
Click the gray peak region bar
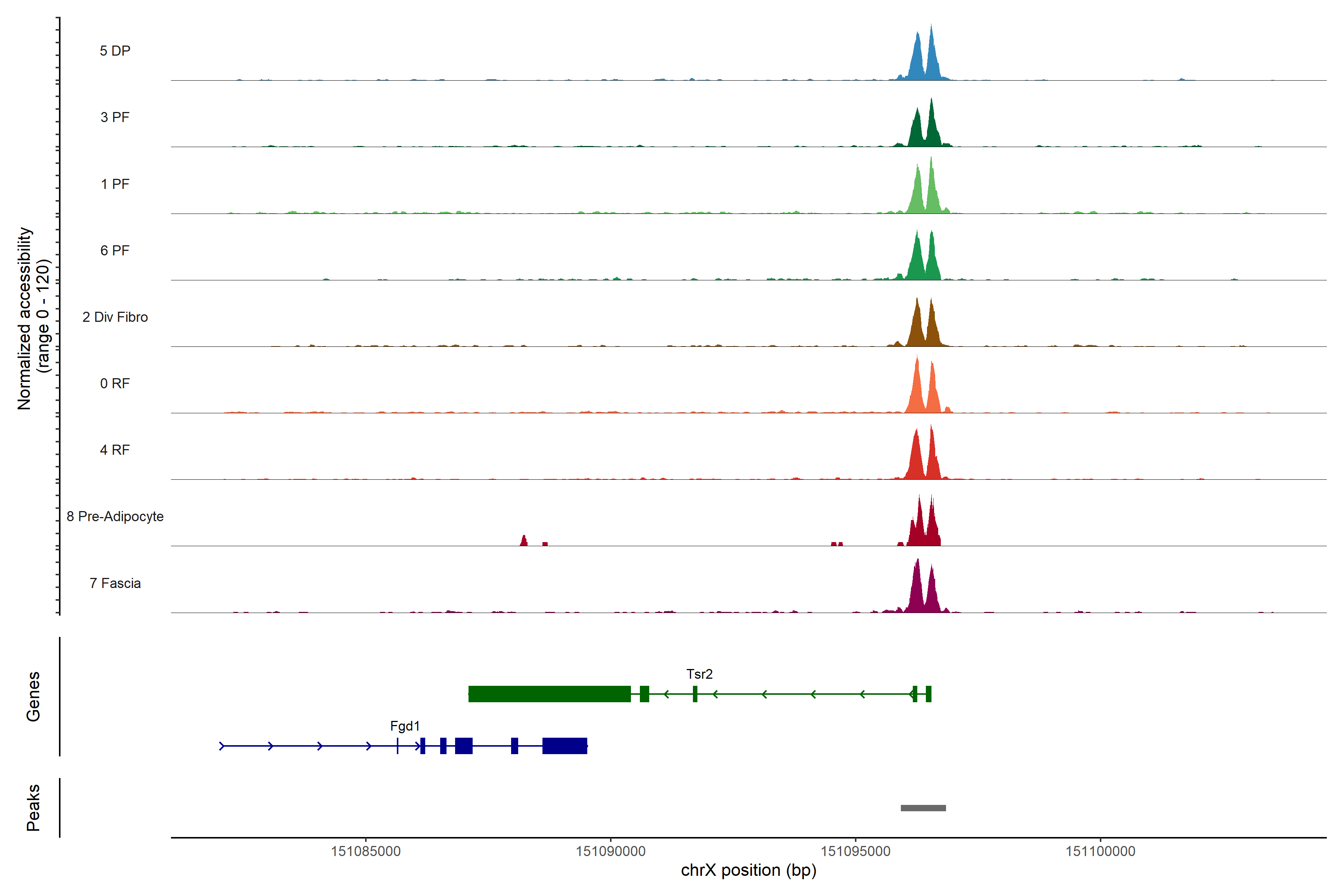(x=923, y=808)
